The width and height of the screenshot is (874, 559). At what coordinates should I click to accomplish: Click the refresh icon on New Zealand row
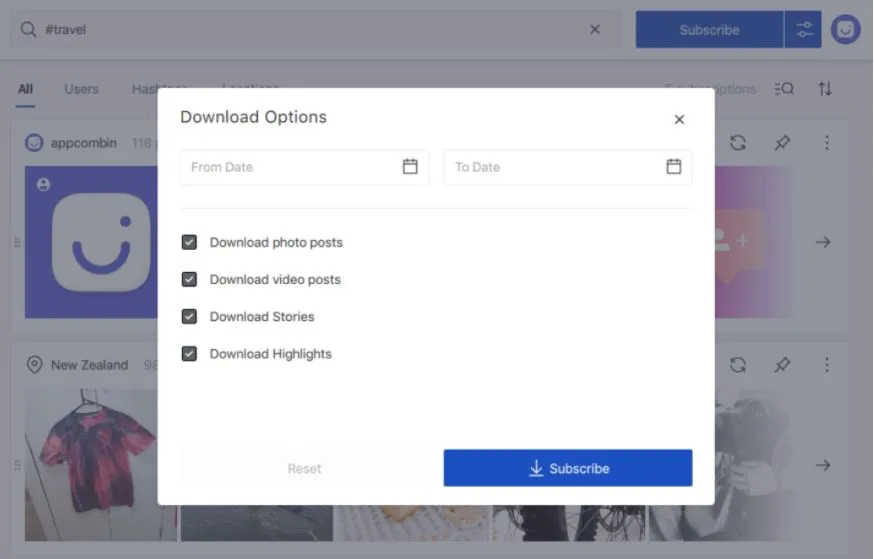pos(738,365)
